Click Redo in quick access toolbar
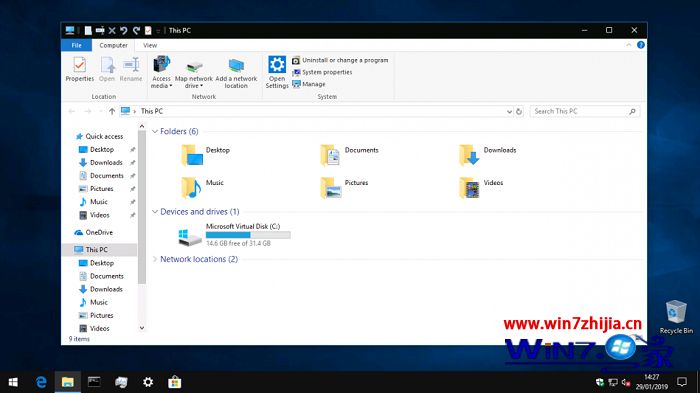Viewport: 700px width, 393px height. click(x=136, y=30)
